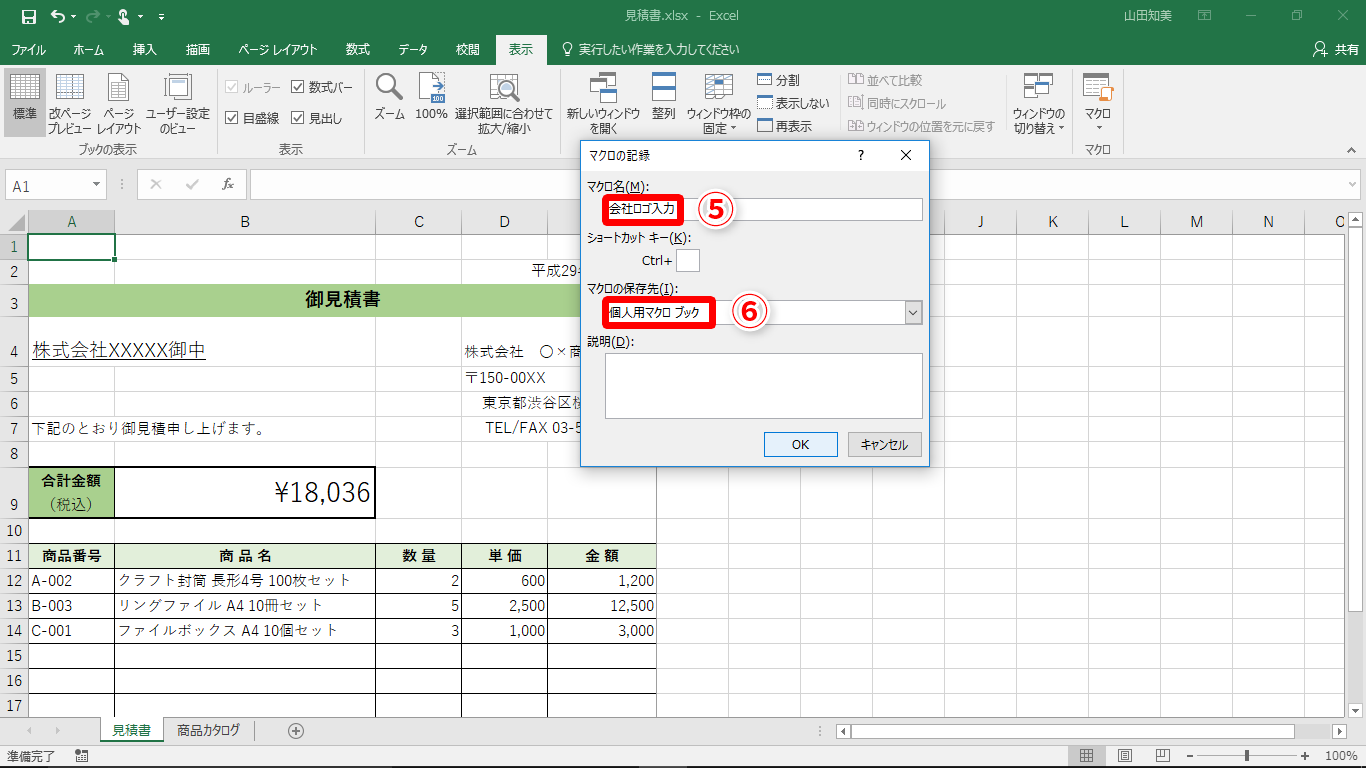1366x768 pixels.
Task: Click the zoom slider handle in the status bar
Action: 1247,756
